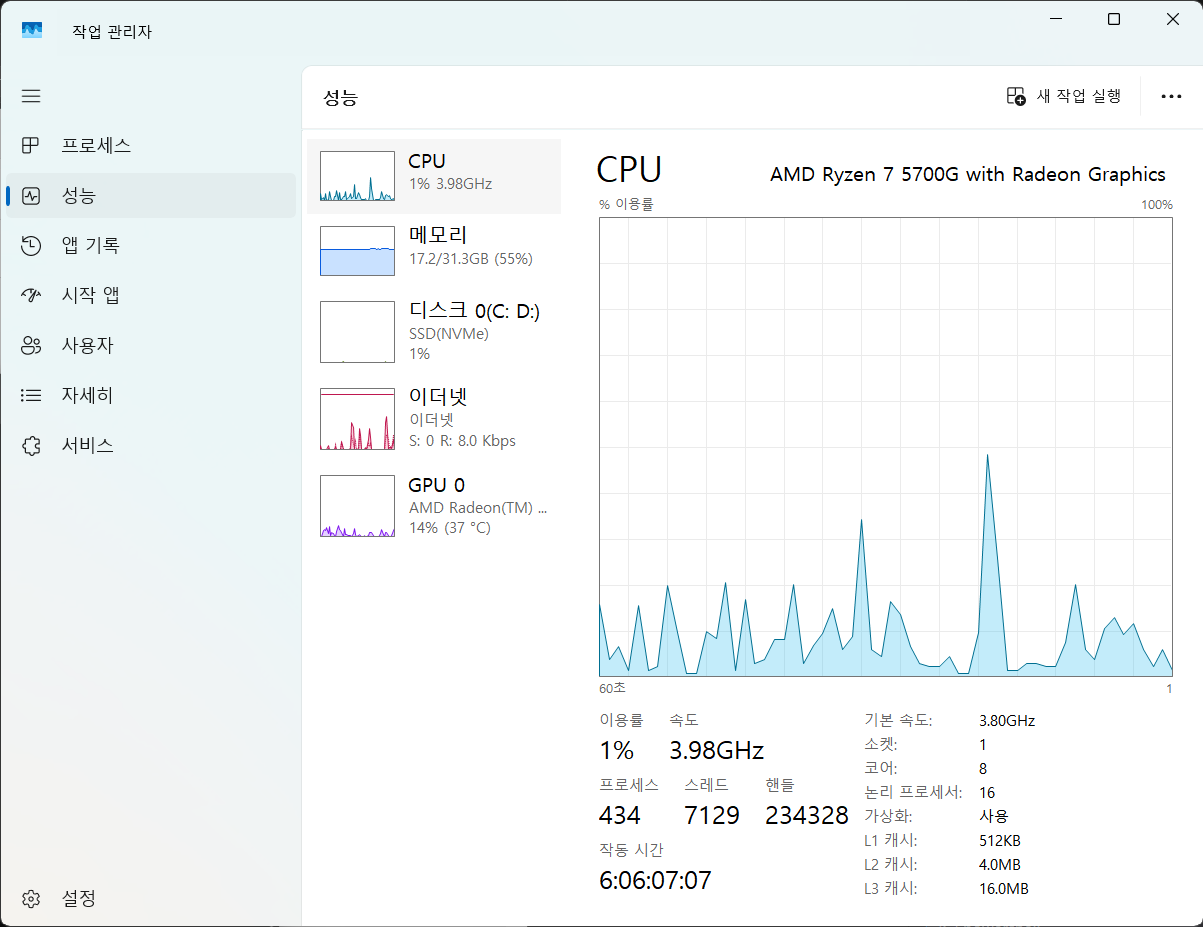Viewport: 1203px width, 927px height.
Task: Open the 이더넷 network graph thumbnail
Action: point(357,419)
